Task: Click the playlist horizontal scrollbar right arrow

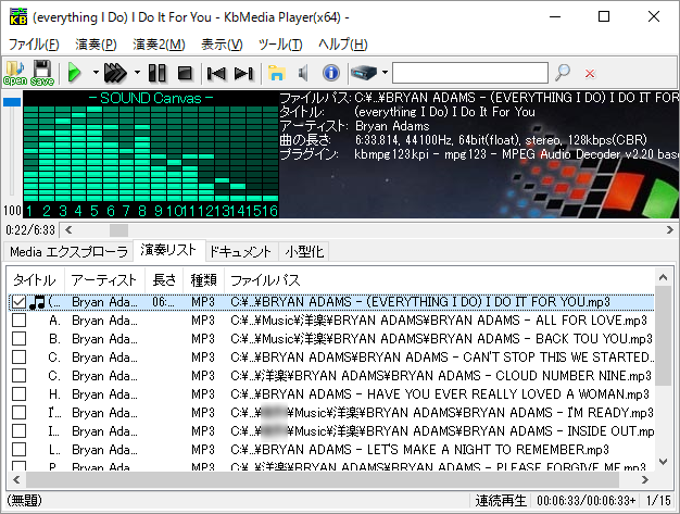Action: [645, 480]
